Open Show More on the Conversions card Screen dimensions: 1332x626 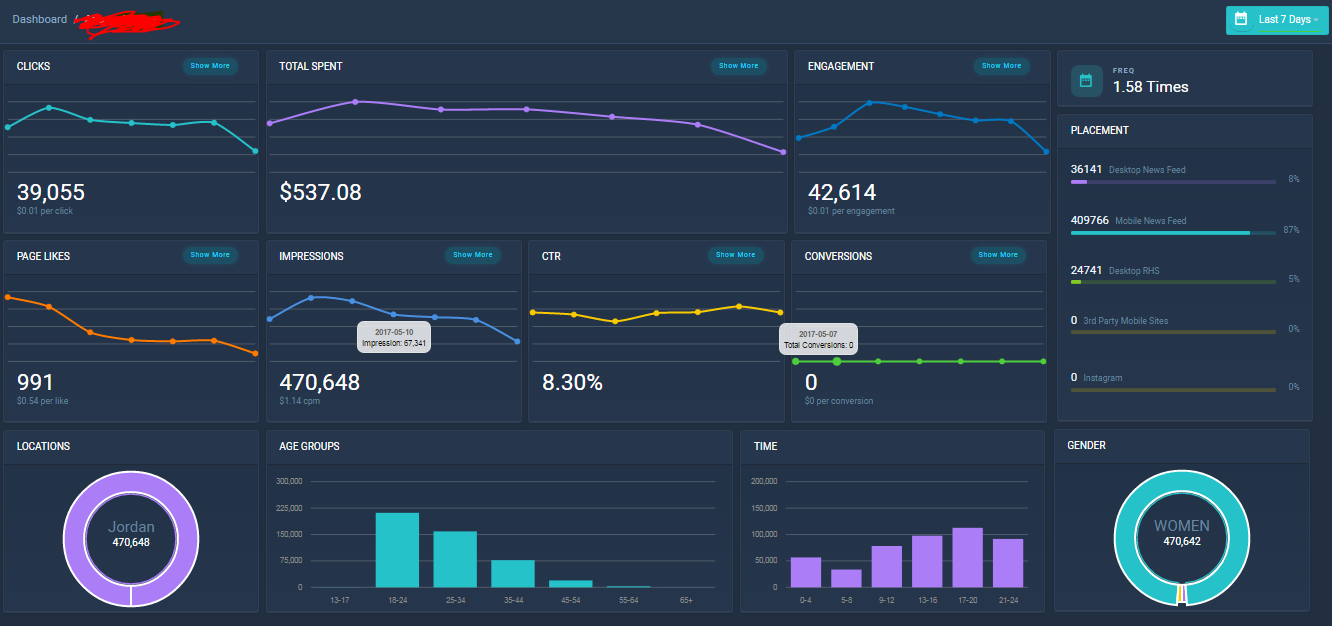click(x=998, y=255)
